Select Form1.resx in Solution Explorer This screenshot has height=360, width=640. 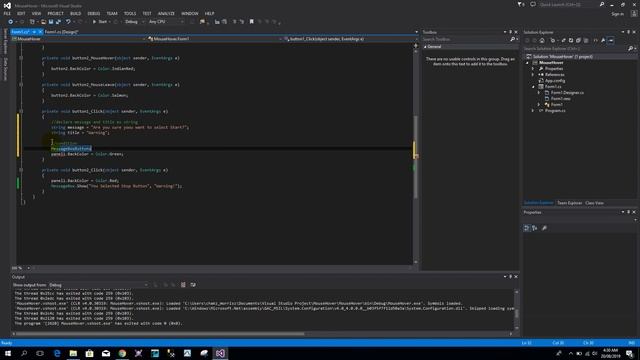click(560, 99)
